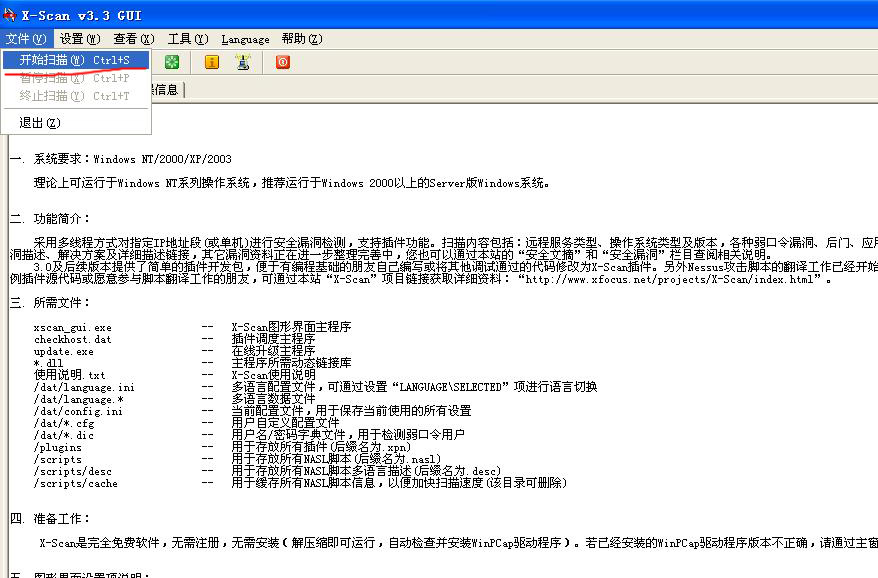Choose 终止扫描 Ctrl+T menu entry
The width and height of the screenshot is (878, 578).
76,96
